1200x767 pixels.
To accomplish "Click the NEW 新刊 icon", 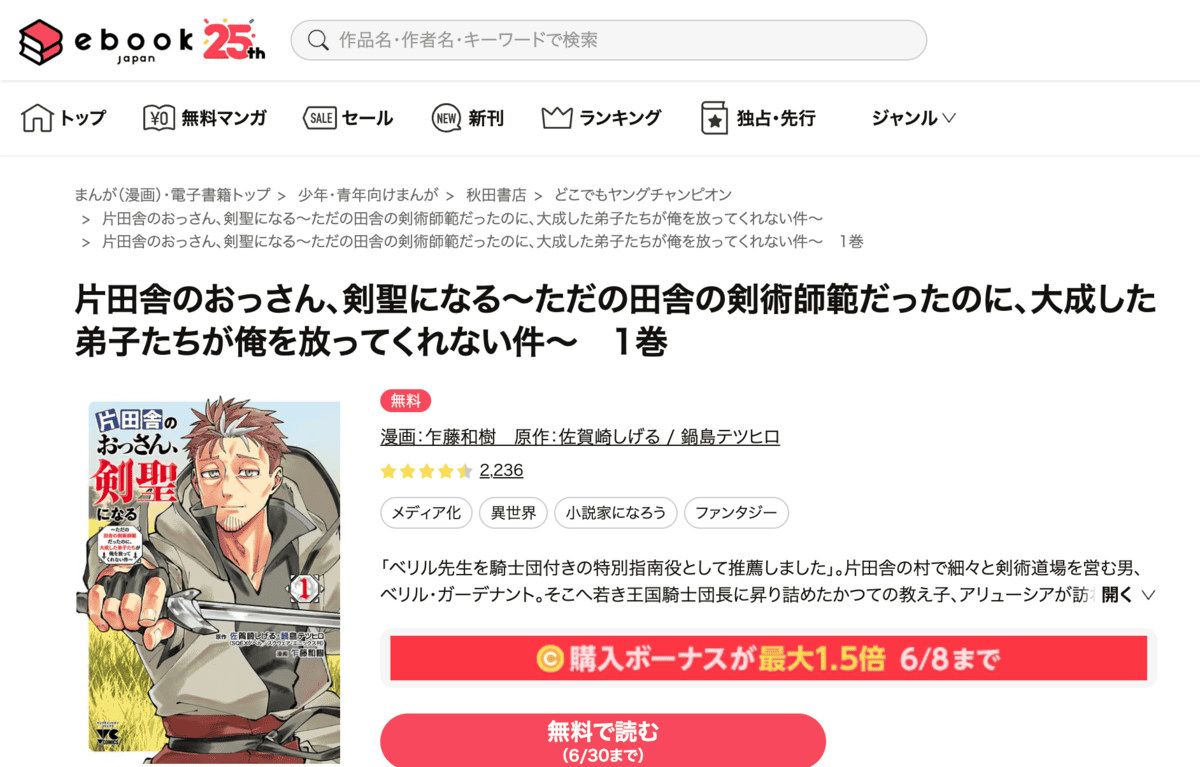I will click(446, 118).
